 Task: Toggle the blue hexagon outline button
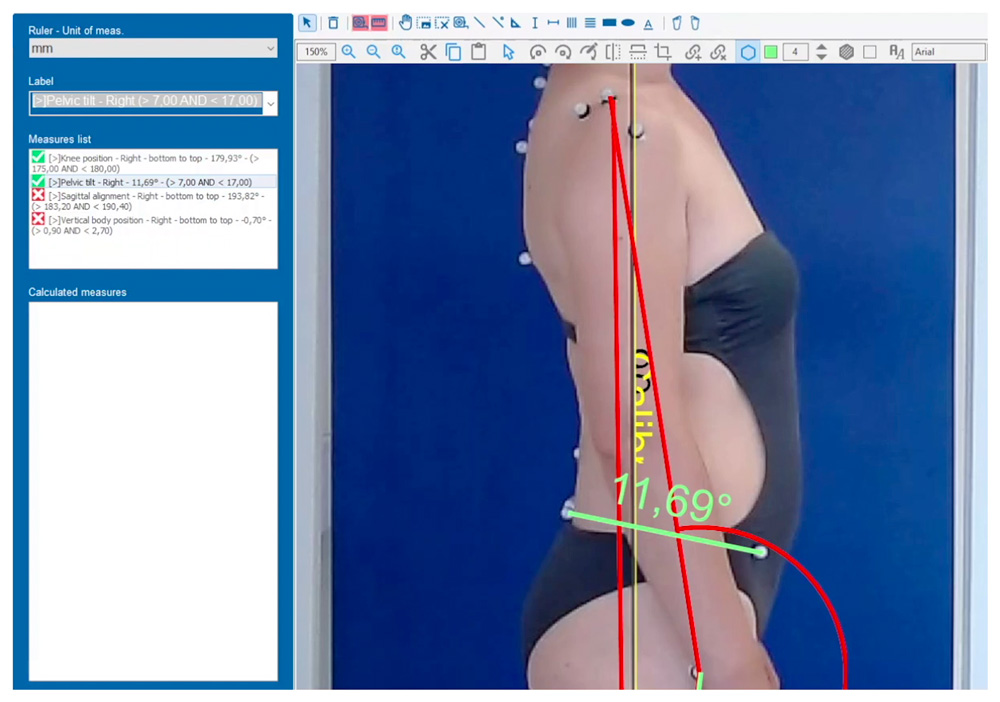(x=747, y=52)
